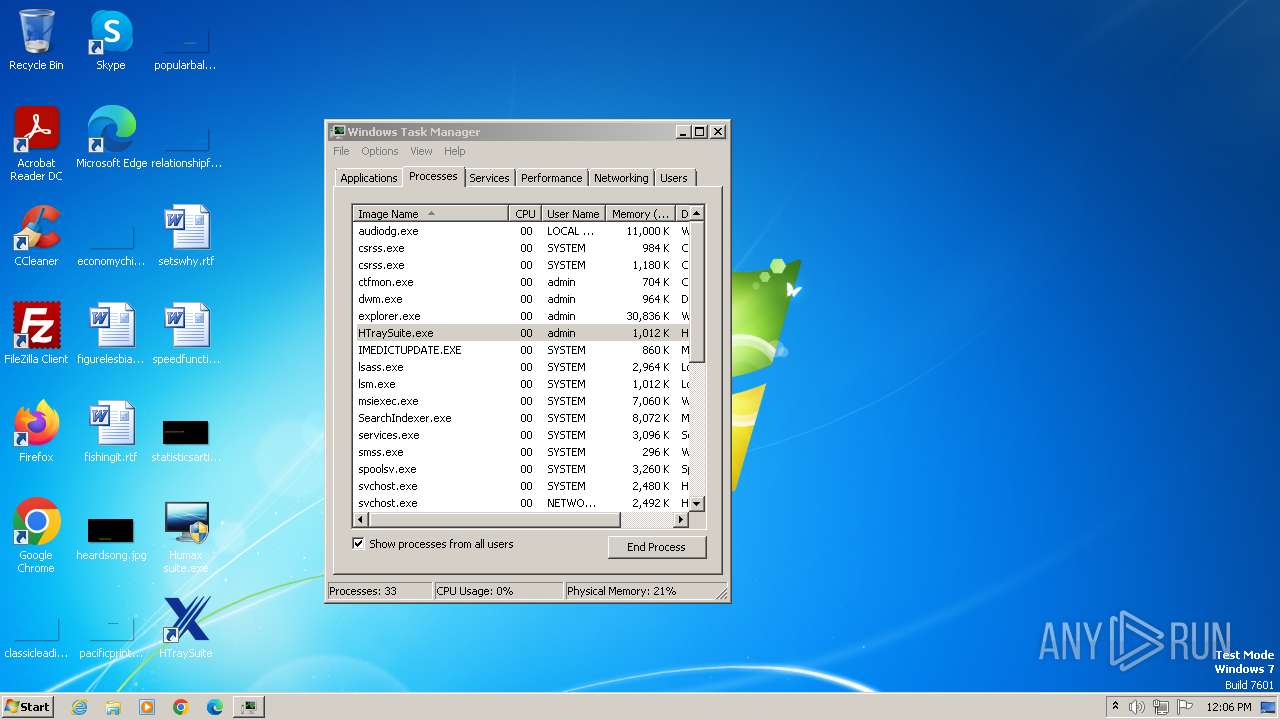Launch Skype from the desktop
Image resolution: width=1280 pixels, height=720 pixels.
111,40
